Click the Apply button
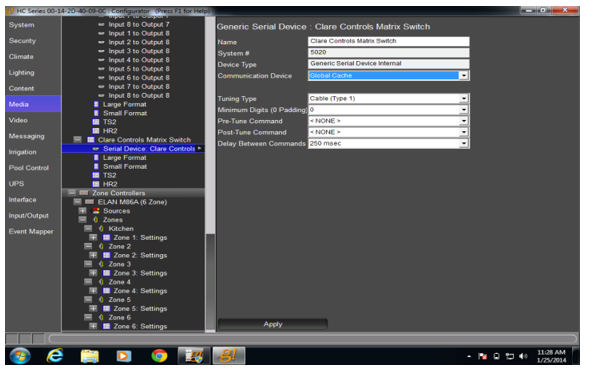589x371 pixels. coord(273,324)
